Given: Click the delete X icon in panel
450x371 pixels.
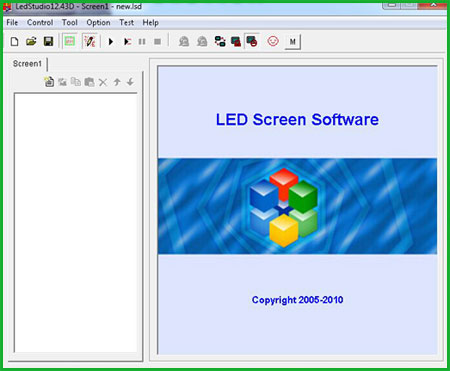Looking at the screenshot, I should pos(103,82).
